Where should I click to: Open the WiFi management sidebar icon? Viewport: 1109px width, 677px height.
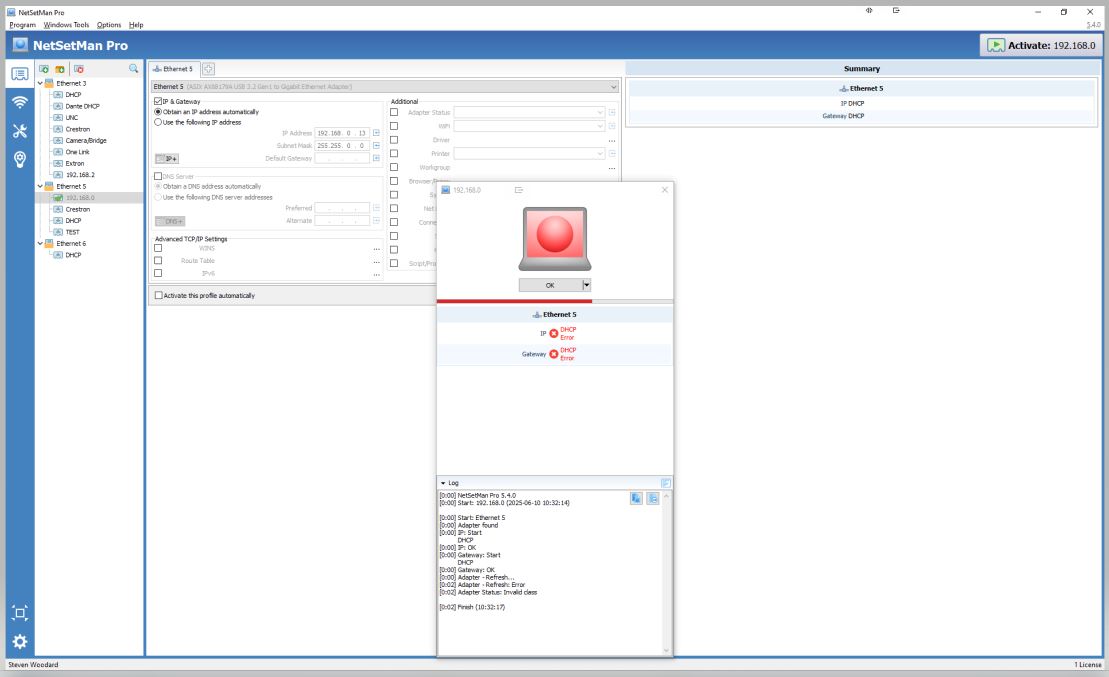[20, 103]
